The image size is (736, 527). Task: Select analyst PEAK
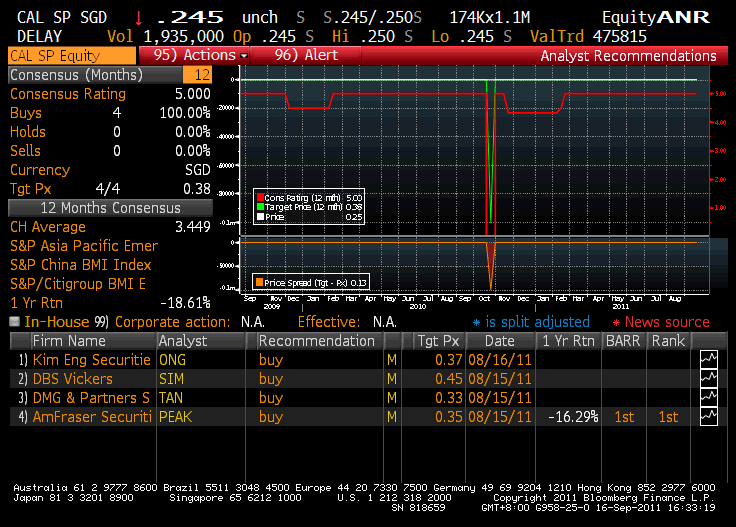coord(176,417)
